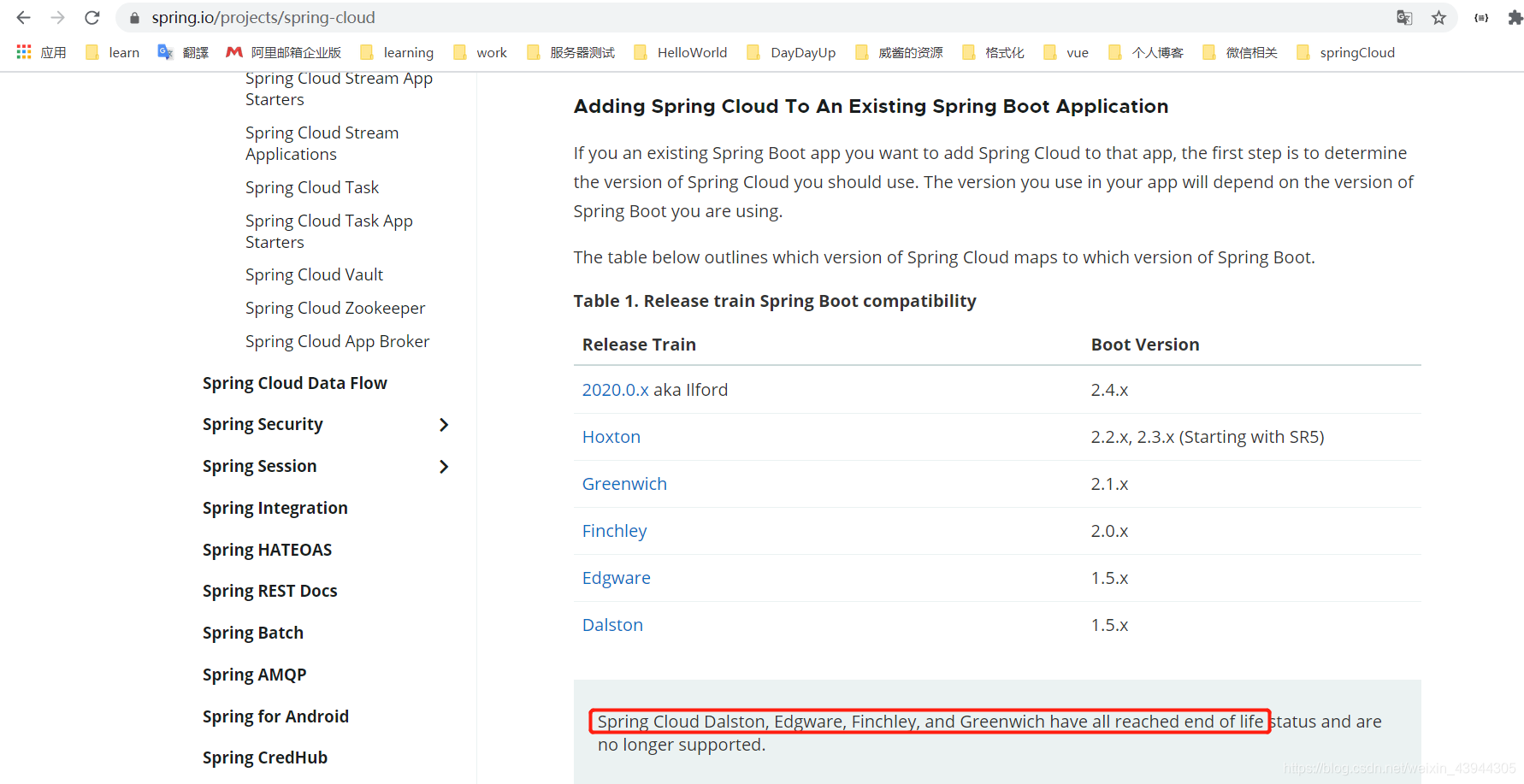Open Spring Cloud Stream App Starters

tap(339, 89)
